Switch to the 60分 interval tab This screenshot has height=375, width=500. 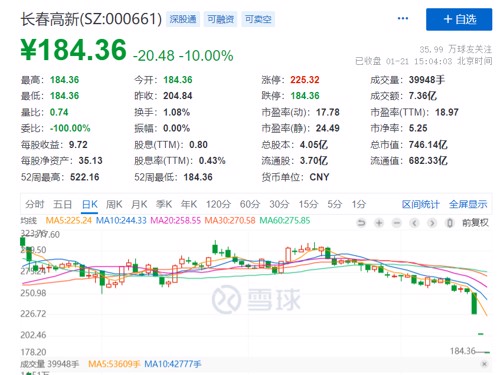[x=250, y=204]
